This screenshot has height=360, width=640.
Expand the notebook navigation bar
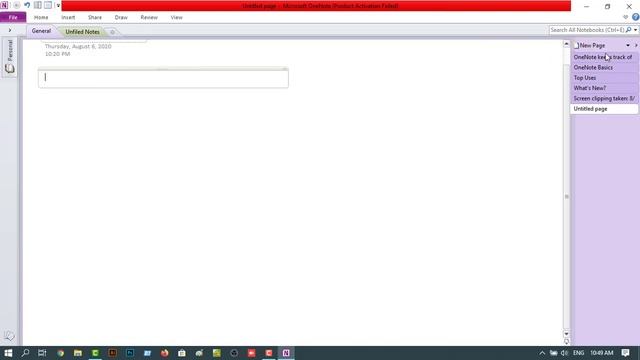(x=10, y=30)
